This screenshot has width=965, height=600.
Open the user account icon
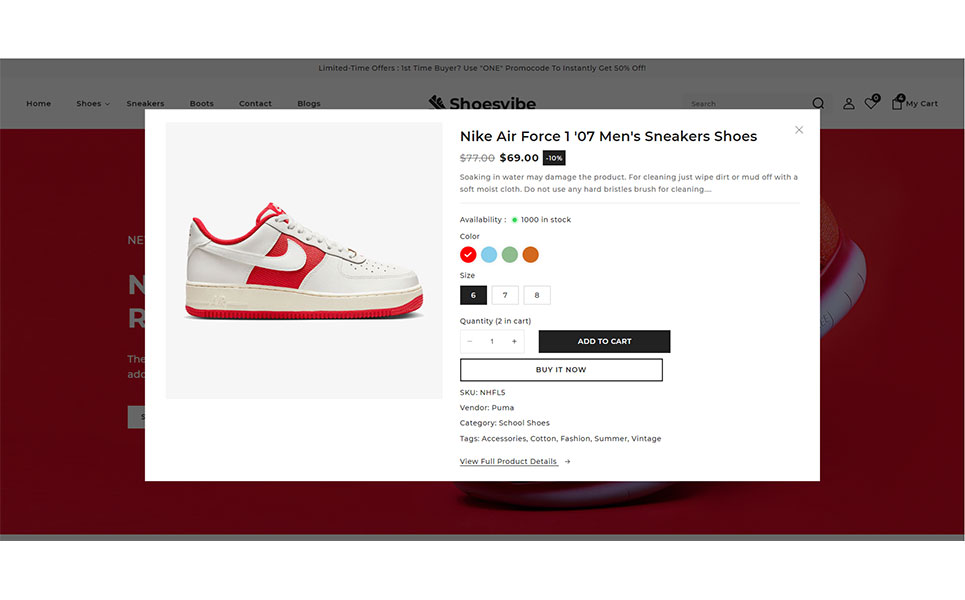pos(849,103)
